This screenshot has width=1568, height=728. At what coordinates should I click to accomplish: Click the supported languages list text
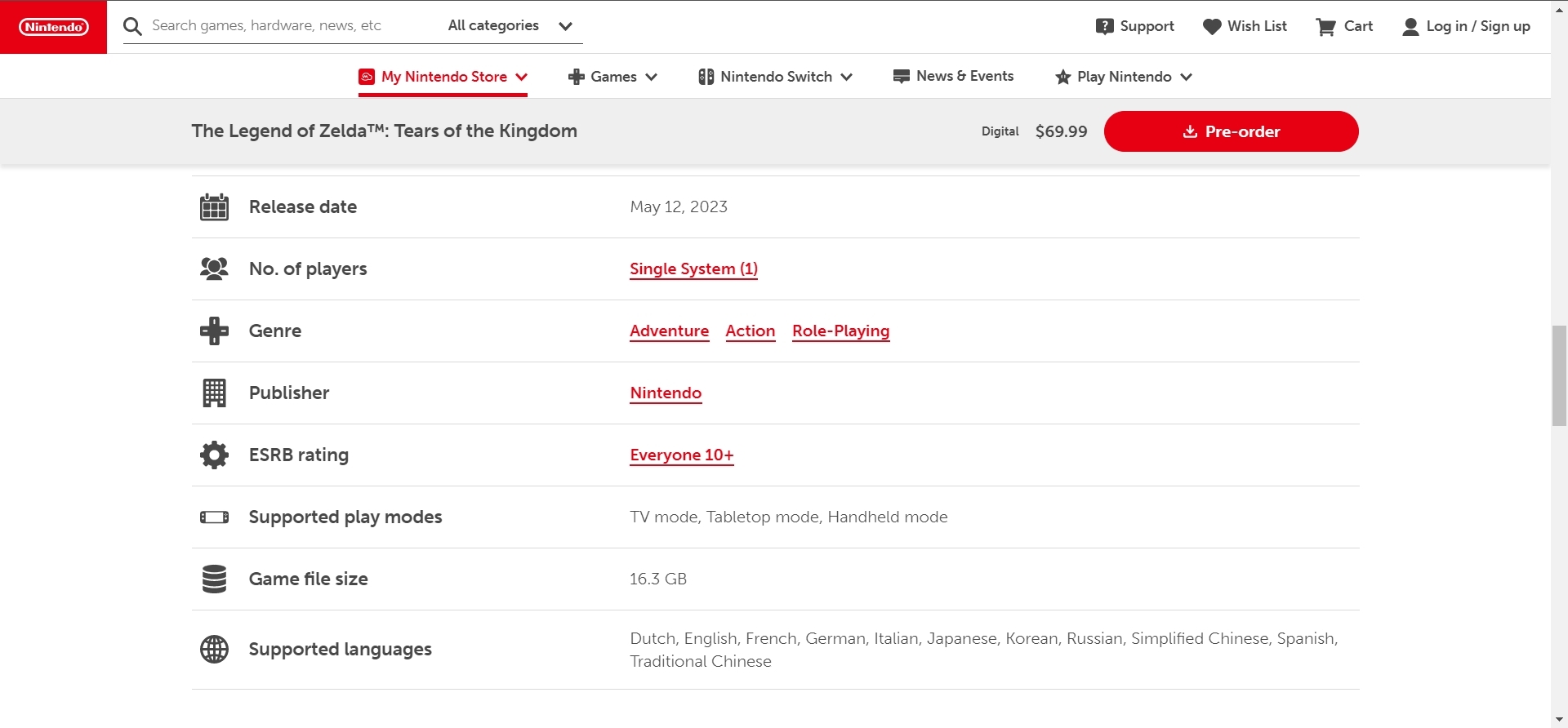(x=984, y=650)
